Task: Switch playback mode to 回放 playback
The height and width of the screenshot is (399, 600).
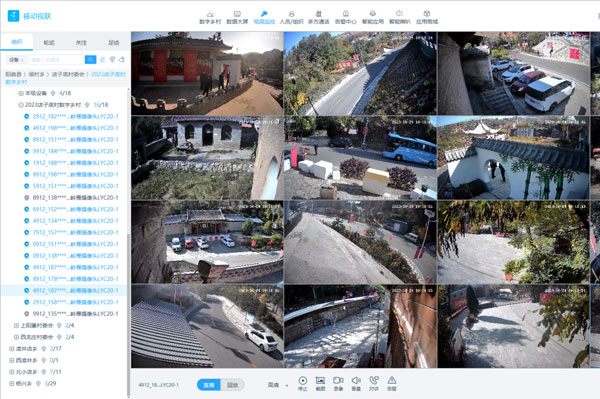Action: coord(232,385)
